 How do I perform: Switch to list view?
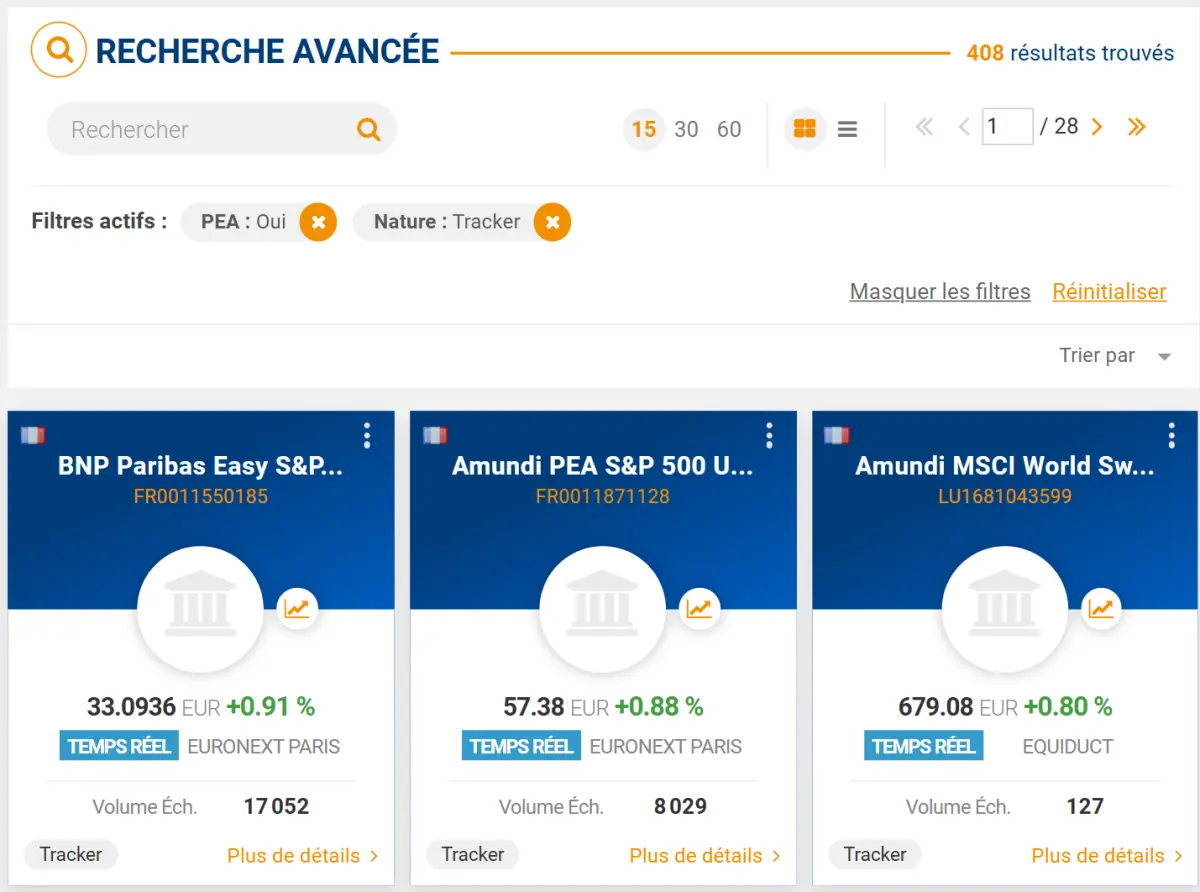[x=848, y=130]
